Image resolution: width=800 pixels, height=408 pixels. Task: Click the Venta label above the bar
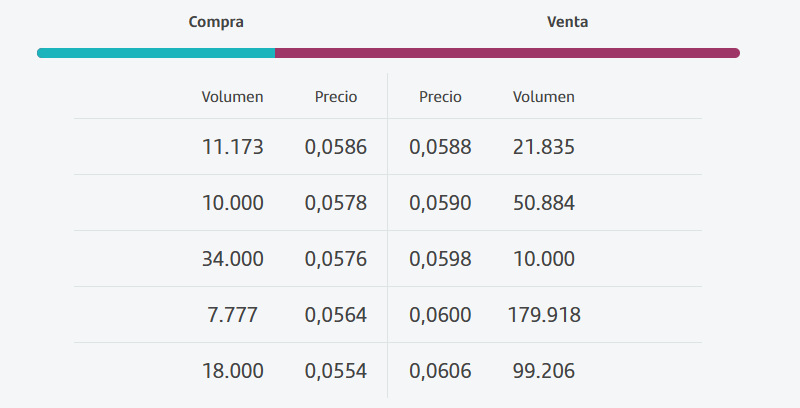pyautogui.click(x=567, y=22)
